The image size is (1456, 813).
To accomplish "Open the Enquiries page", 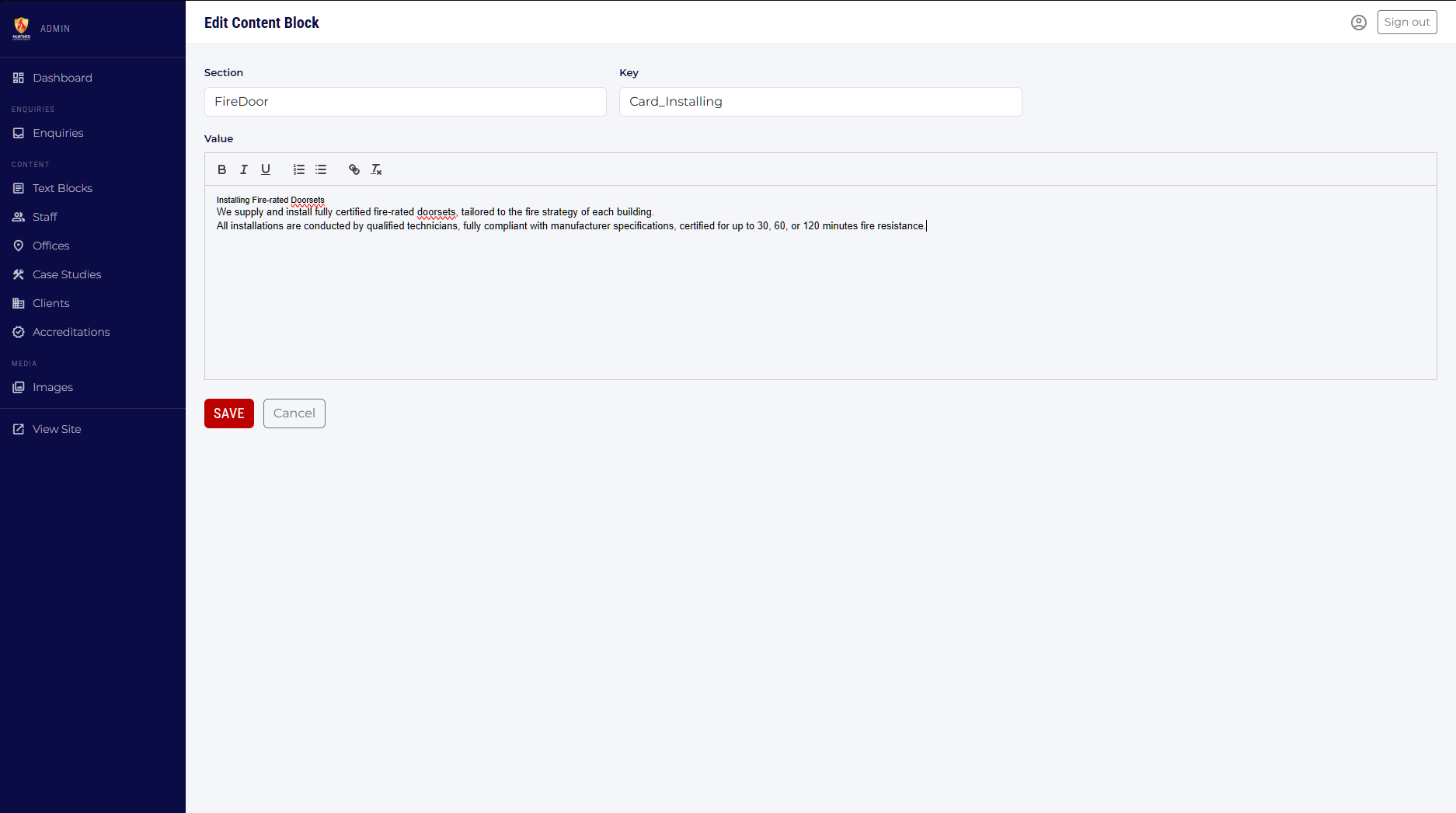I will coord(57,133).
